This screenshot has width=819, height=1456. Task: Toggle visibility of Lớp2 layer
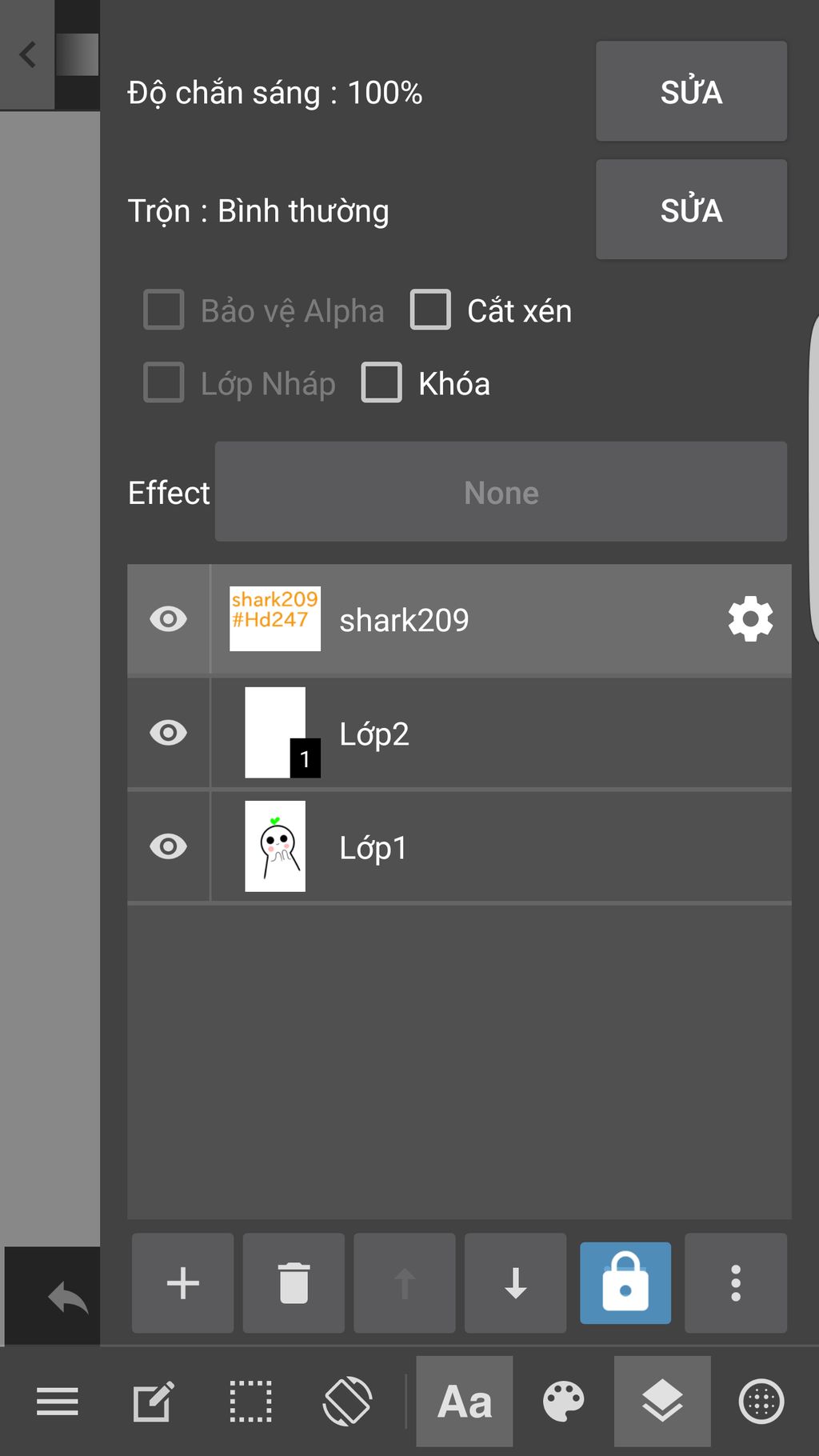coord(168,733)
